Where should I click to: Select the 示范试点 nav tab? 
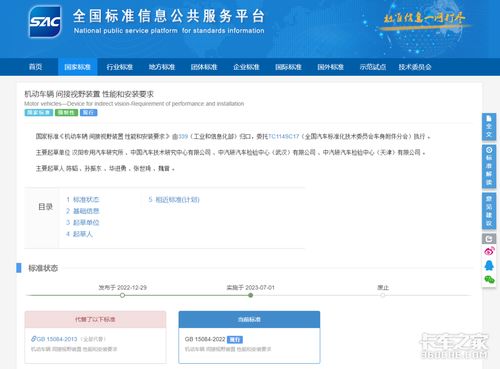[373, 67]
